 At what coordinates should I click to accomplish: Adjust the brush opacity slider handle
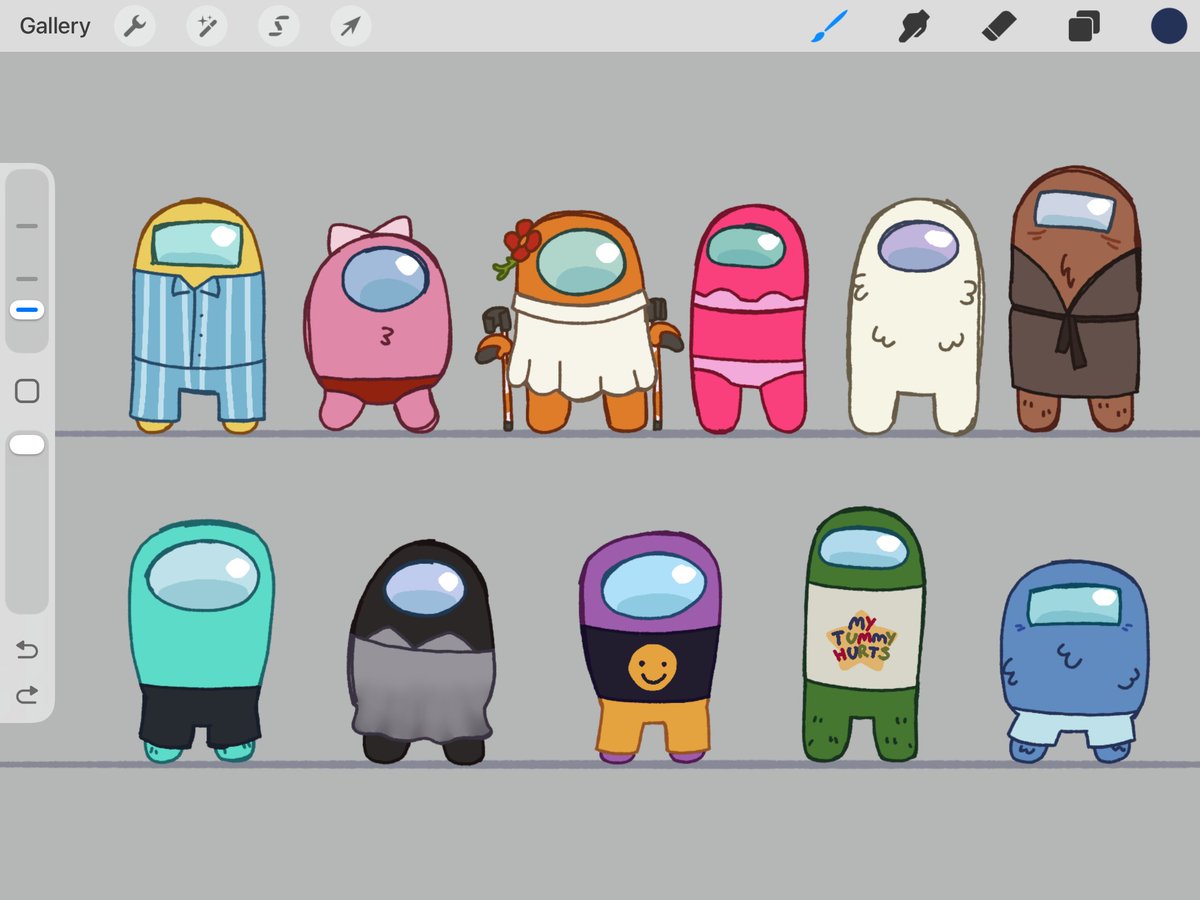(x=27, y=444)
